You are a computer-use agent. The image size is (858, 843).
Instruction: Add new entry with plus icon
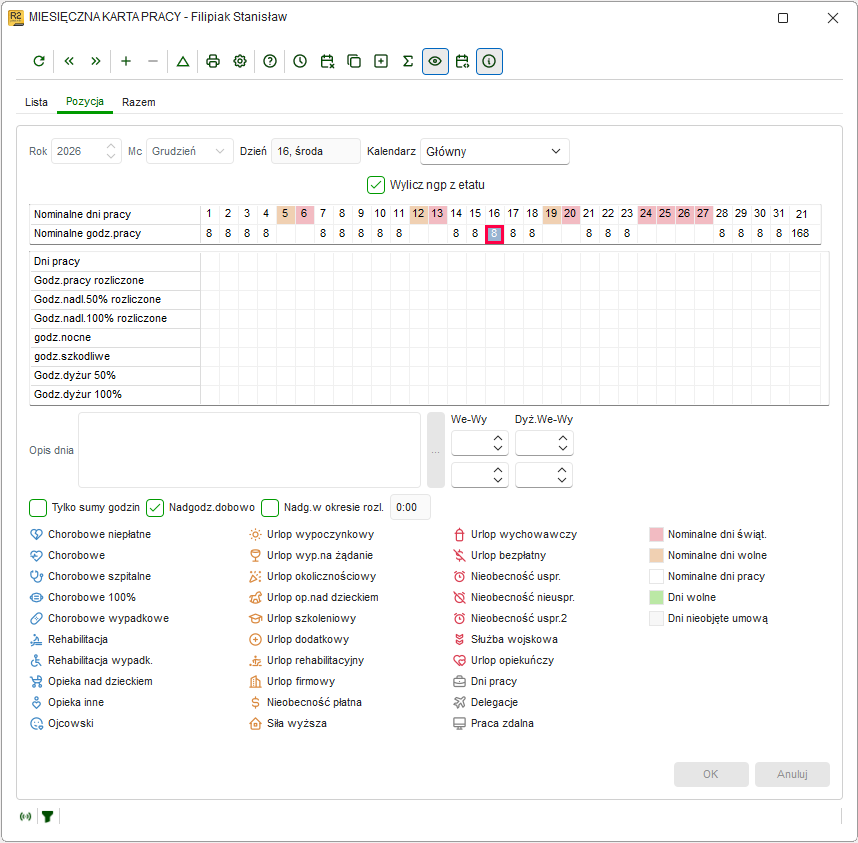[126, 61]
